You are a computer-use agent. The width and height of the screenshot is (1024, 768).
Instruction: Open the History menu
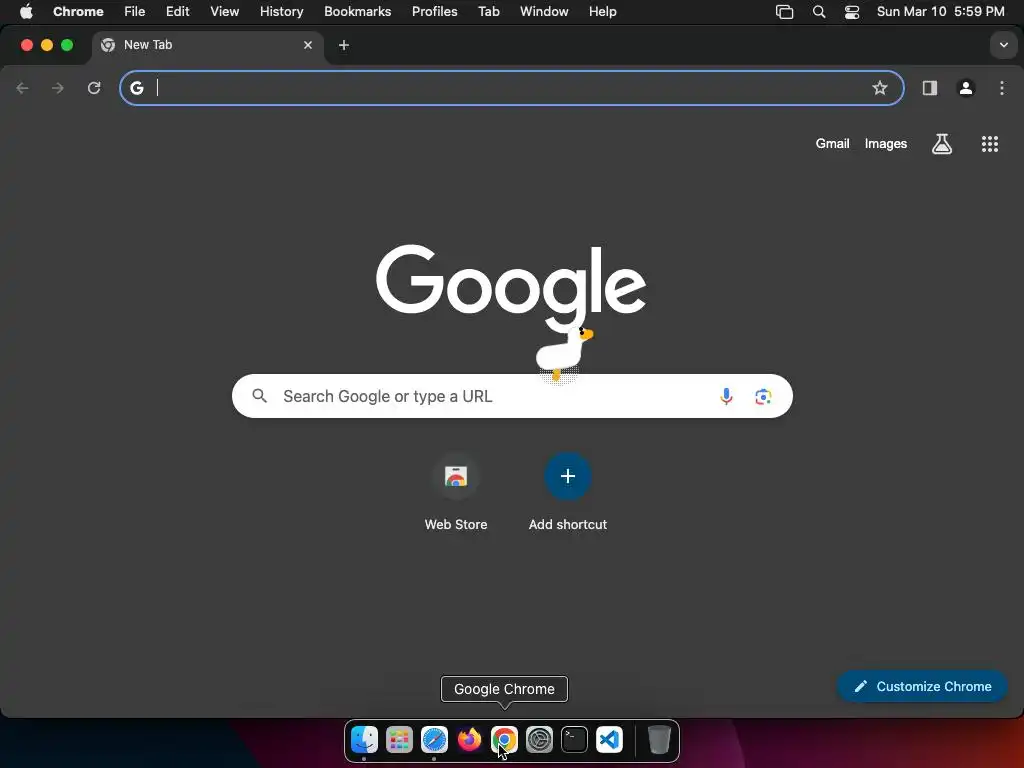[281, 12]
